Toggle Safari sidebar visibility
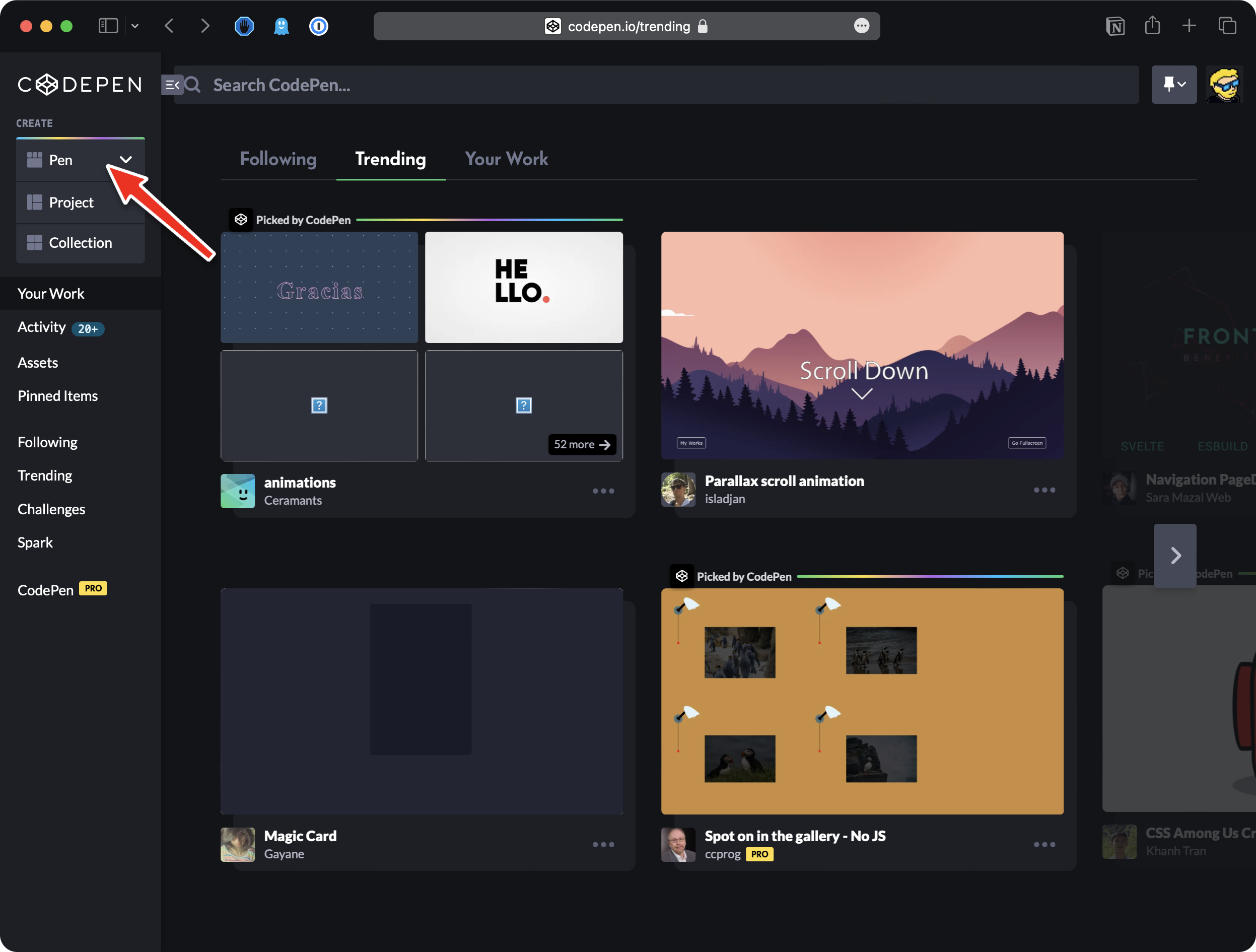 coord(108,26)
